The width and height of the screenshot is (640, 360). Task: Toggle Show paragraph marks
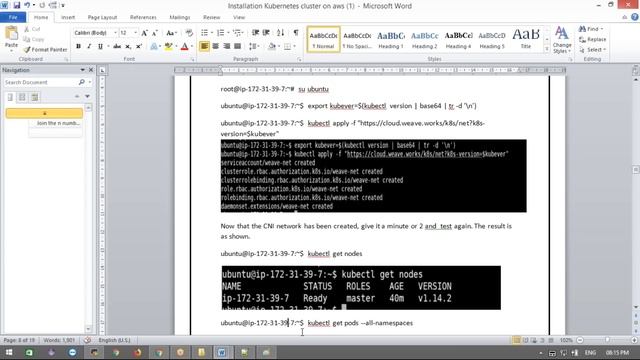click(296, 33)
